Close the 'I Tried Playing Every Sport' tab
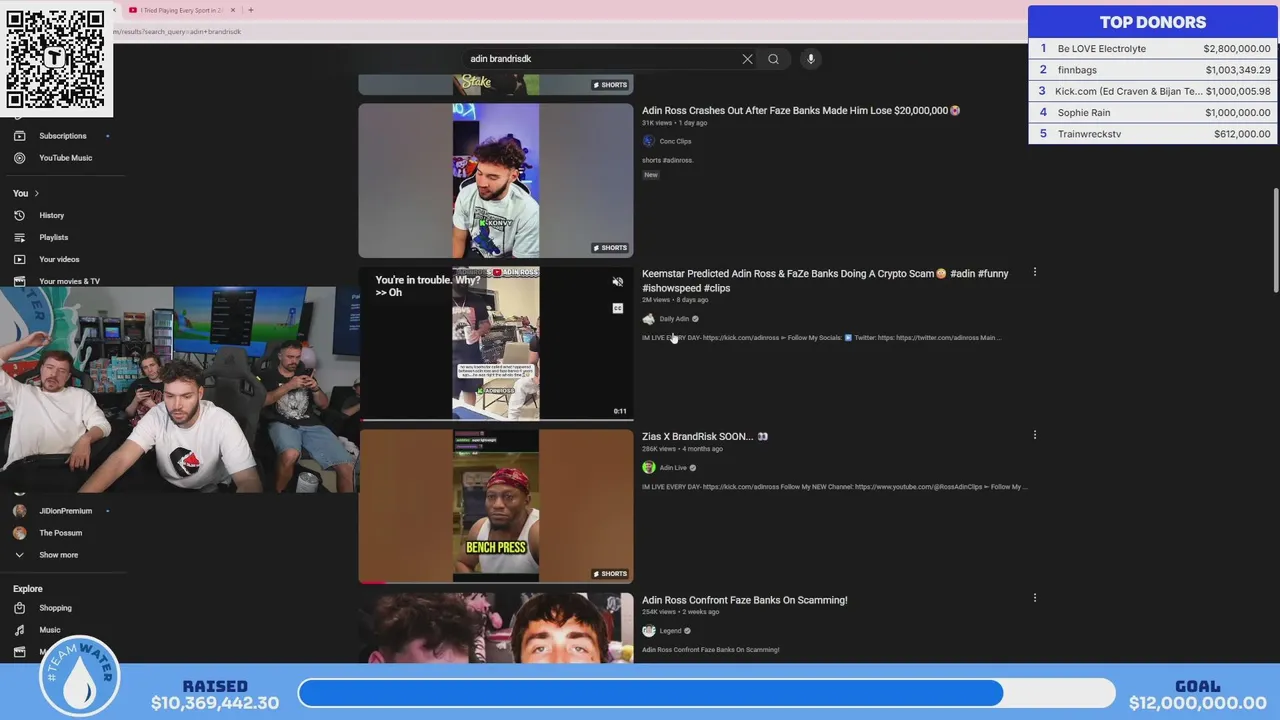1280x720 pixels. 233,10
